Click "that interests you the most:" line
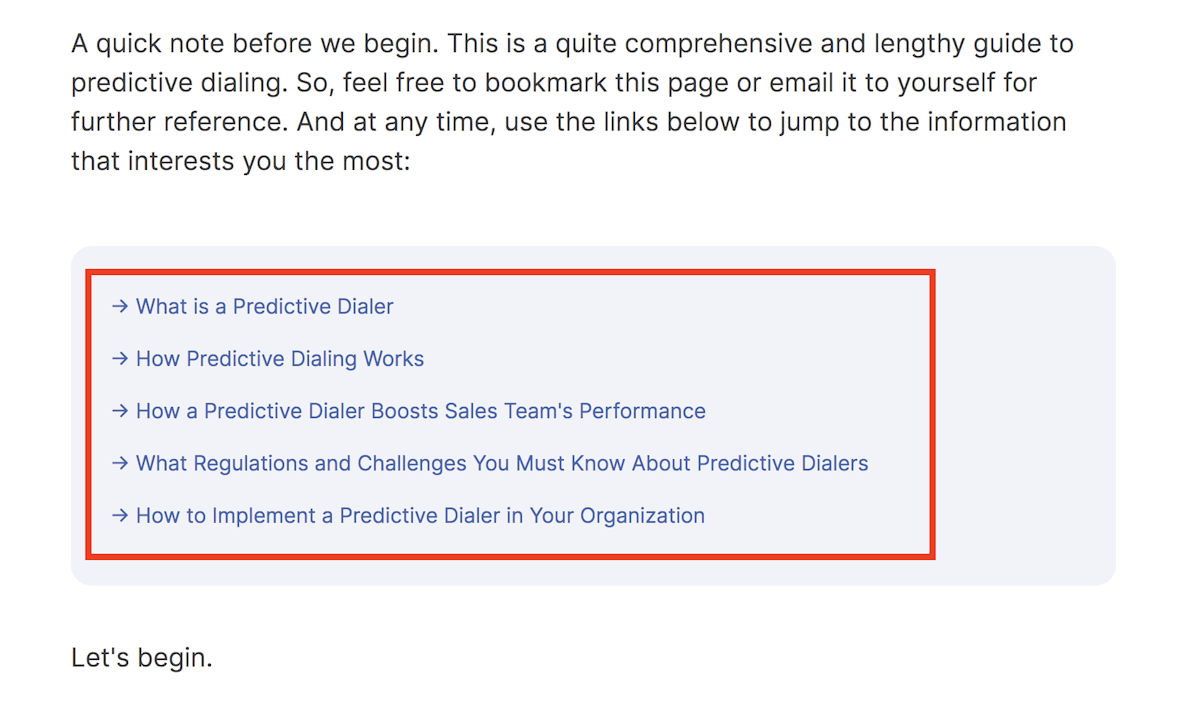The image size is (1200, 727). coord(241,161)
